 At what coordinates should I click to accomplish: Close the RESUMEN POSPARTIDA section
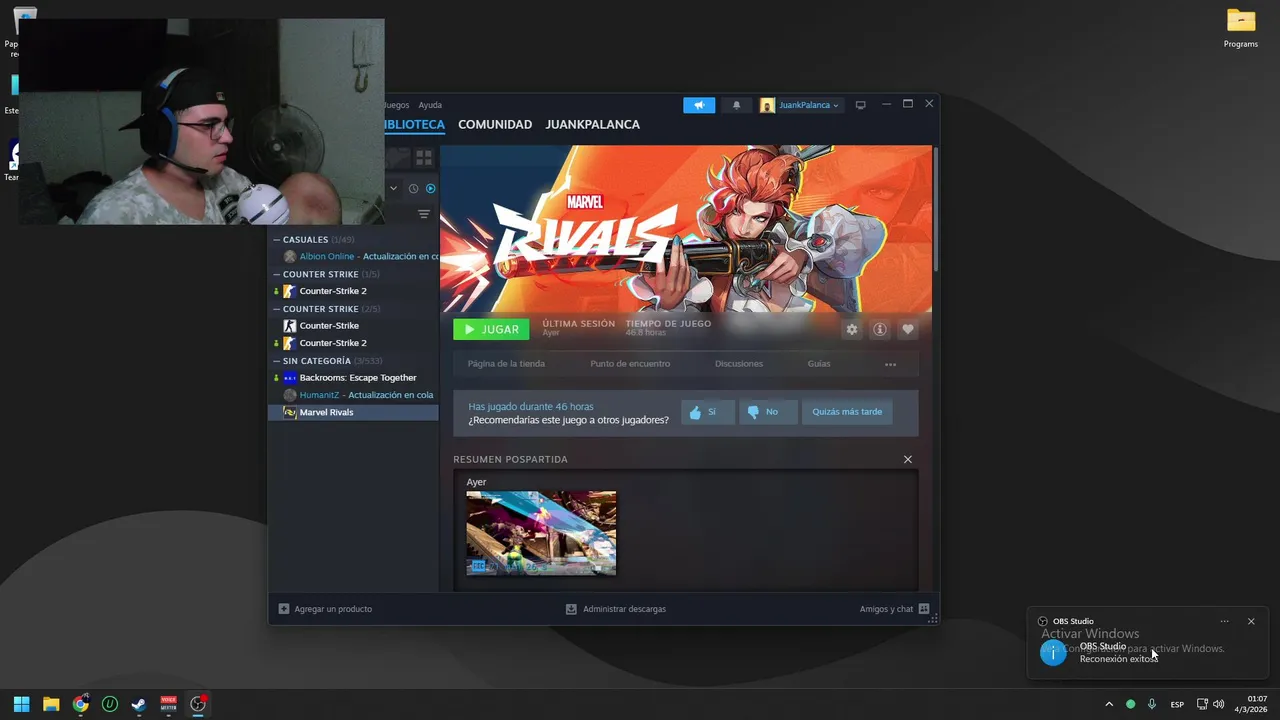(908, 459)
